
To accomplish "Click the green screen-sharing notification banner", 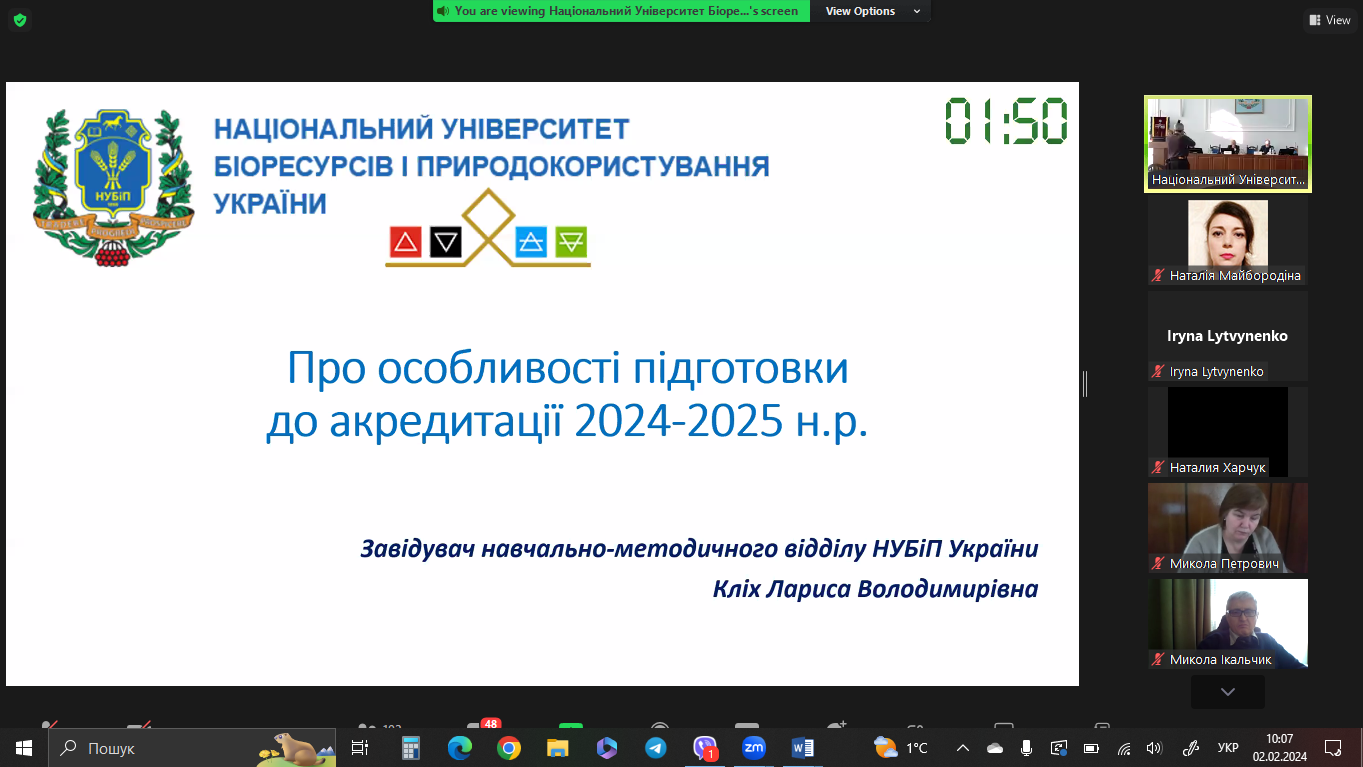I will (621, 11).
